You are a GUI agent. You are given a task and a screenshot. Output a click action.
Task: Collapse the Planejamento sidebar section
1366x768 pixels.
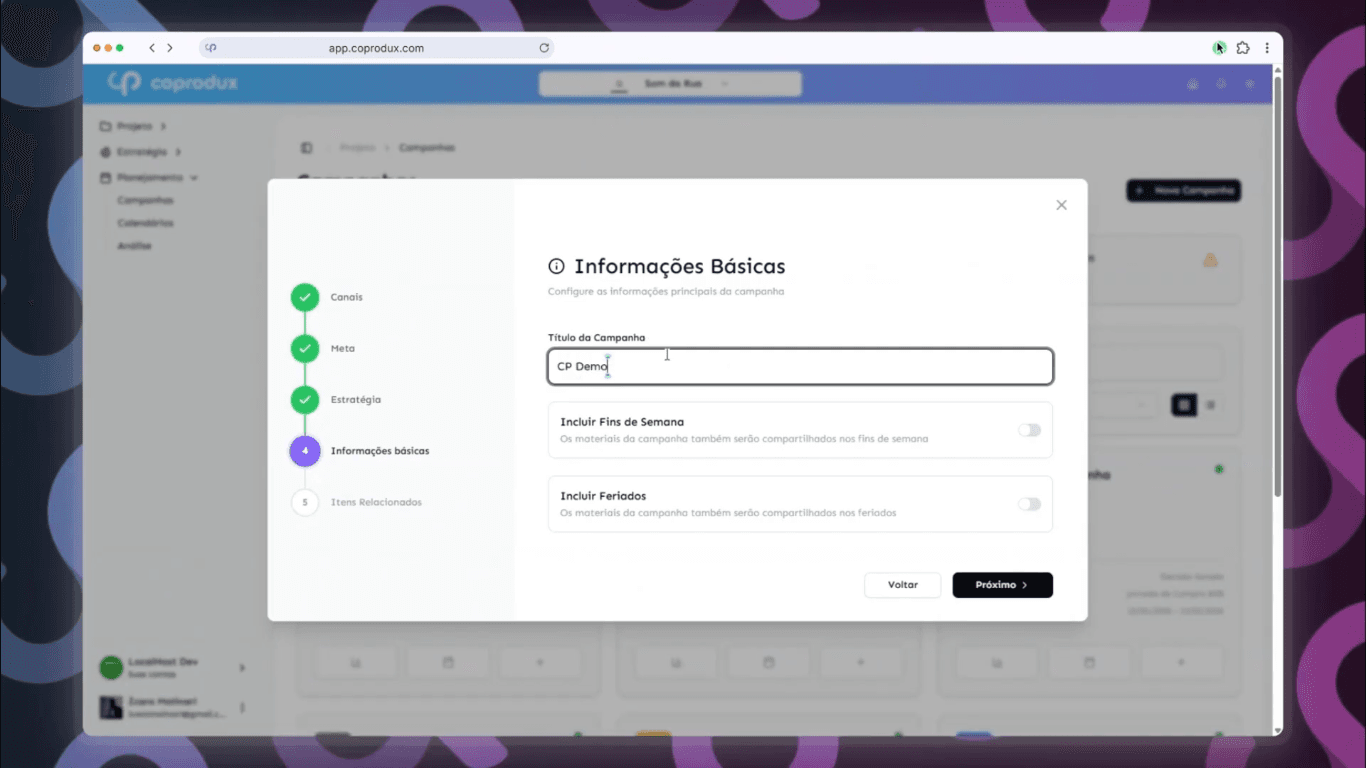[x=149, y=177]
